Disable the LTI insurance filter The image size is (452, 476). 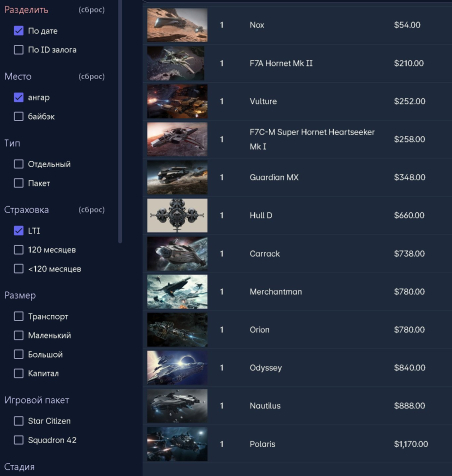[19, 231]
